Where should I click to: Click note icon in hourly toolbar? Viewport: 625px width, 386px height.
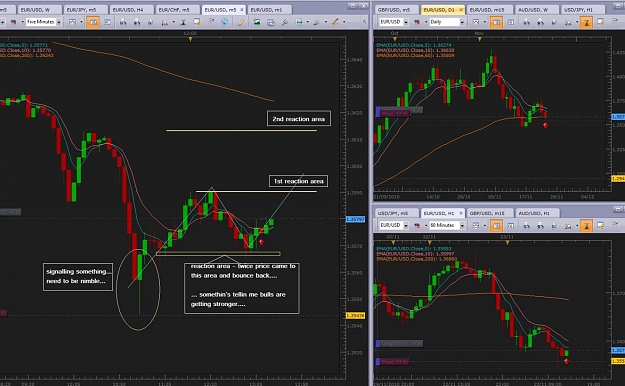point(600,225)
